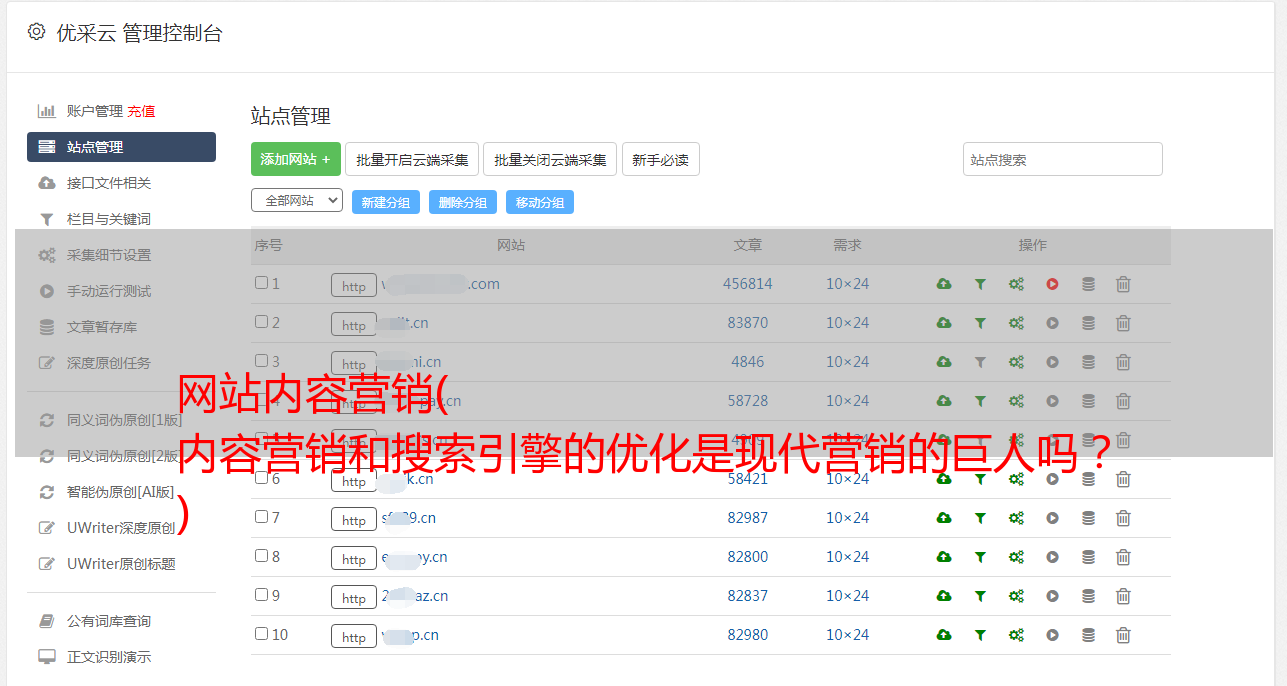Screen dimensions: 1287x686
Task: Click the red play icon in row 456814
Action: pos(1052,284)
